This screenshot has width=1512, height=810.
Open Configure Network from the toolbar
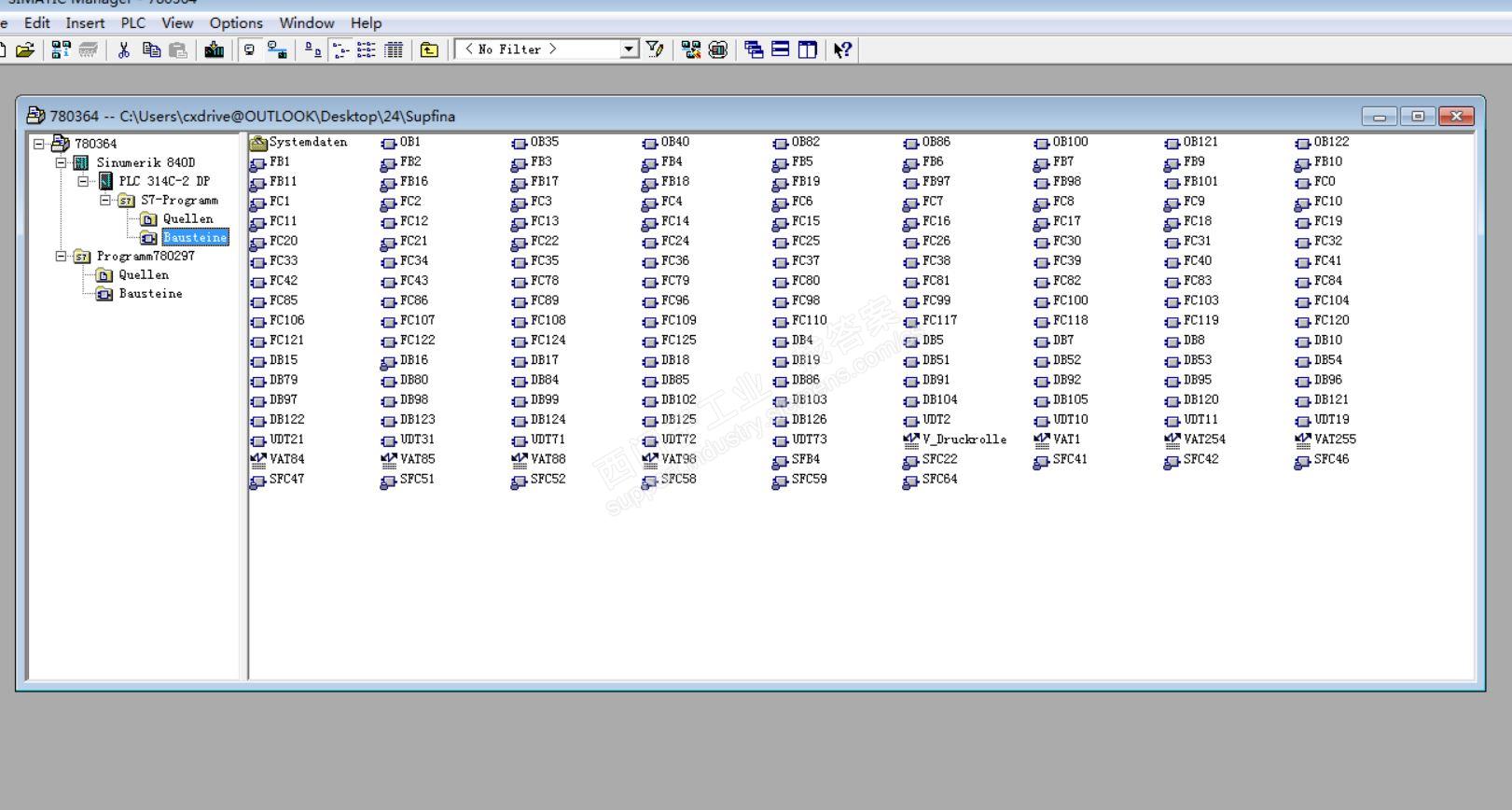(x=691, y=49)
